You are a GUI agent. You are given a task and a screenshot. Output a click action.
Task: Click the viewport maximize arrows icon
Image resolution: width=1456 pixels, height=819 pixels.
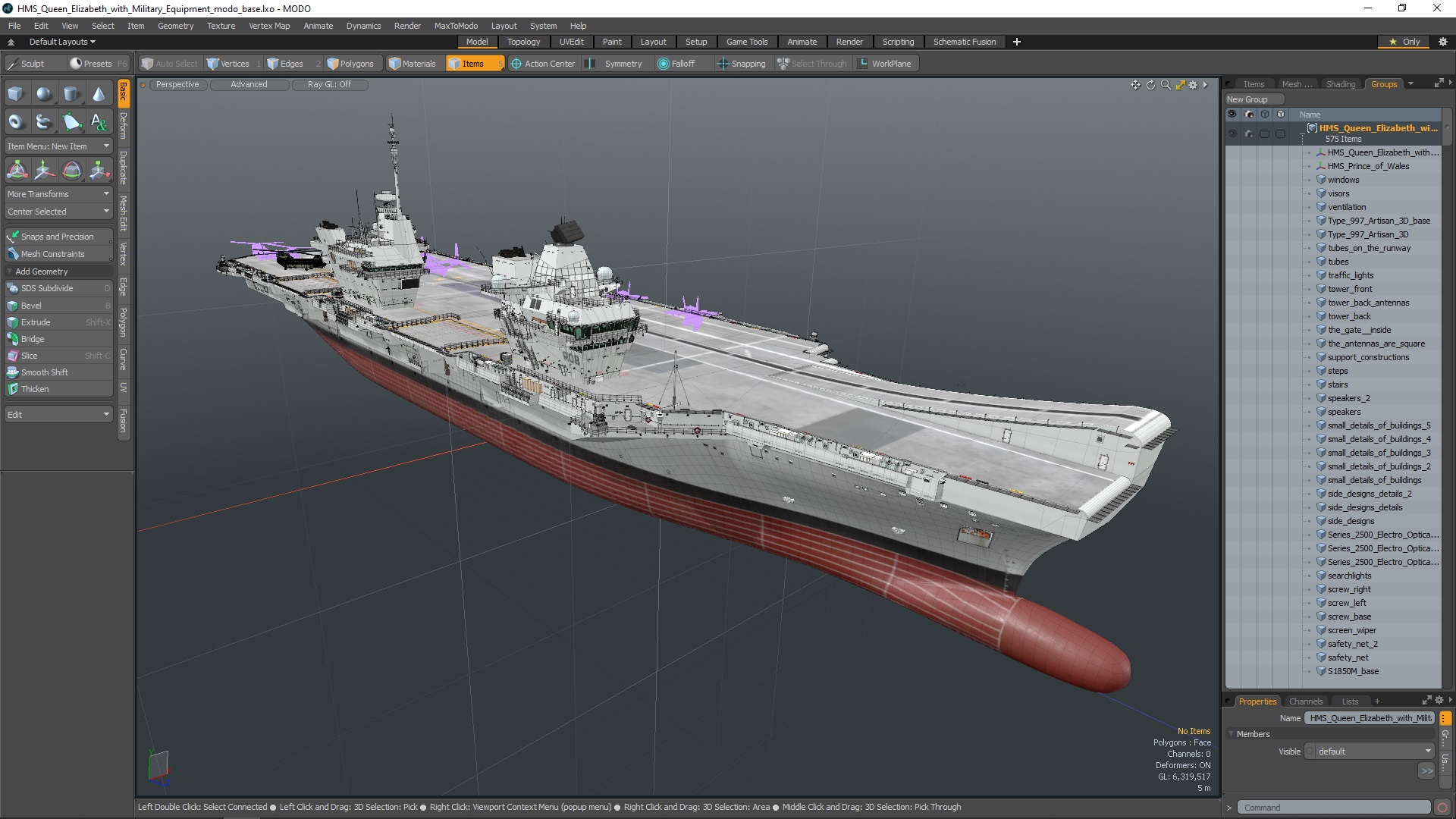[x=1180, y=85]
